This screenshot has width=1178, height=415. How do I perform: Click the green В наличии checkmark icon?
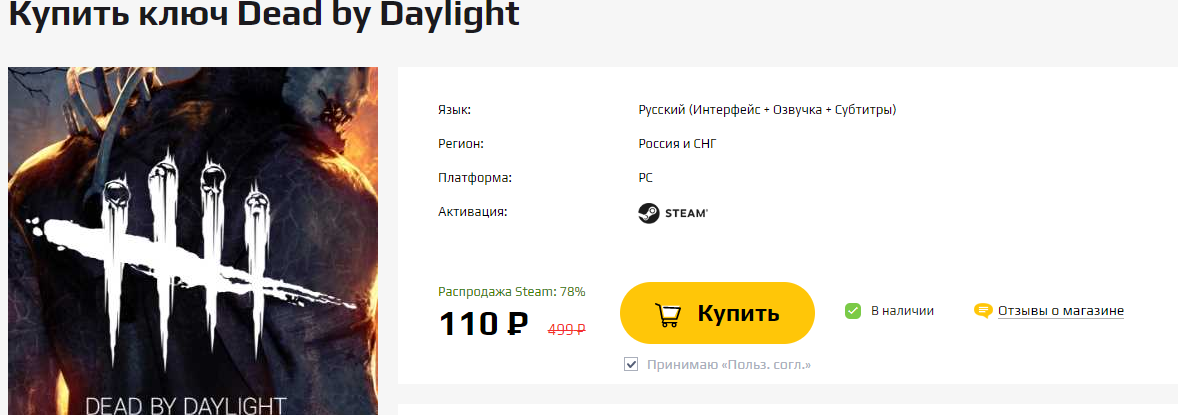pos(853,310)
